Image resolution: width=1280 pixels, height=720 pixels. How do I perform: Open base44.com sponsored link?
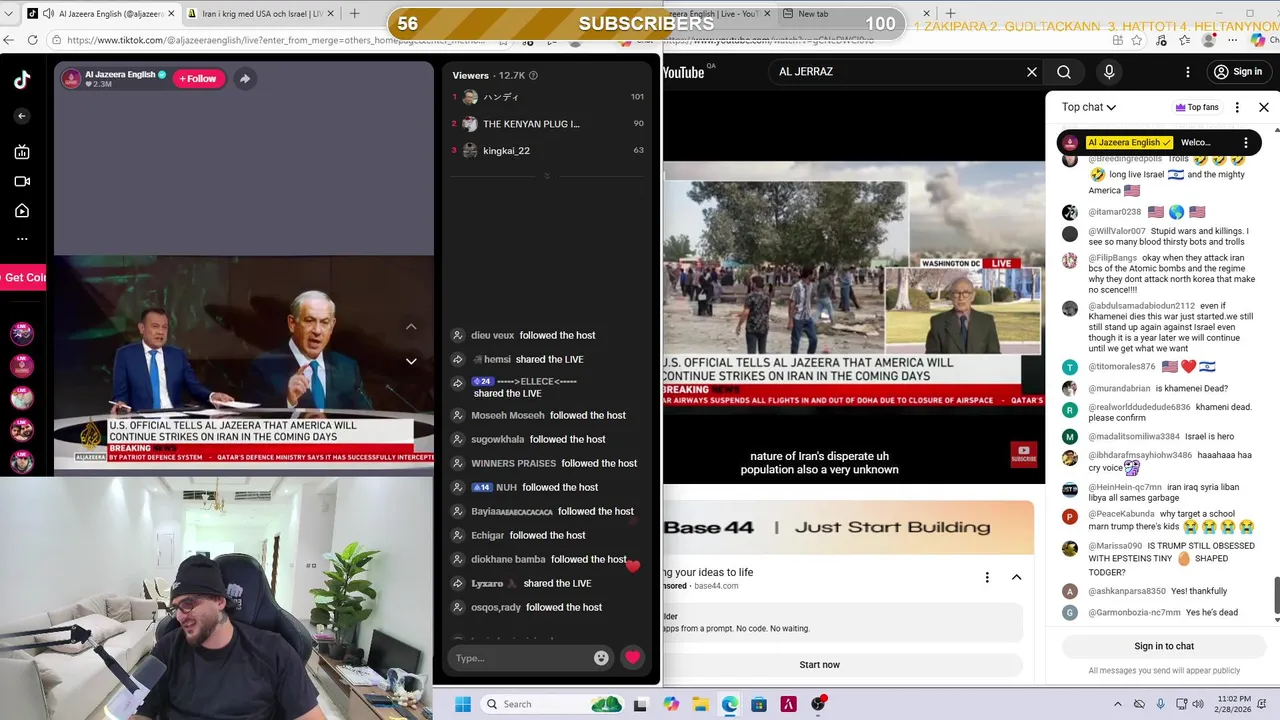pos(716,586)
